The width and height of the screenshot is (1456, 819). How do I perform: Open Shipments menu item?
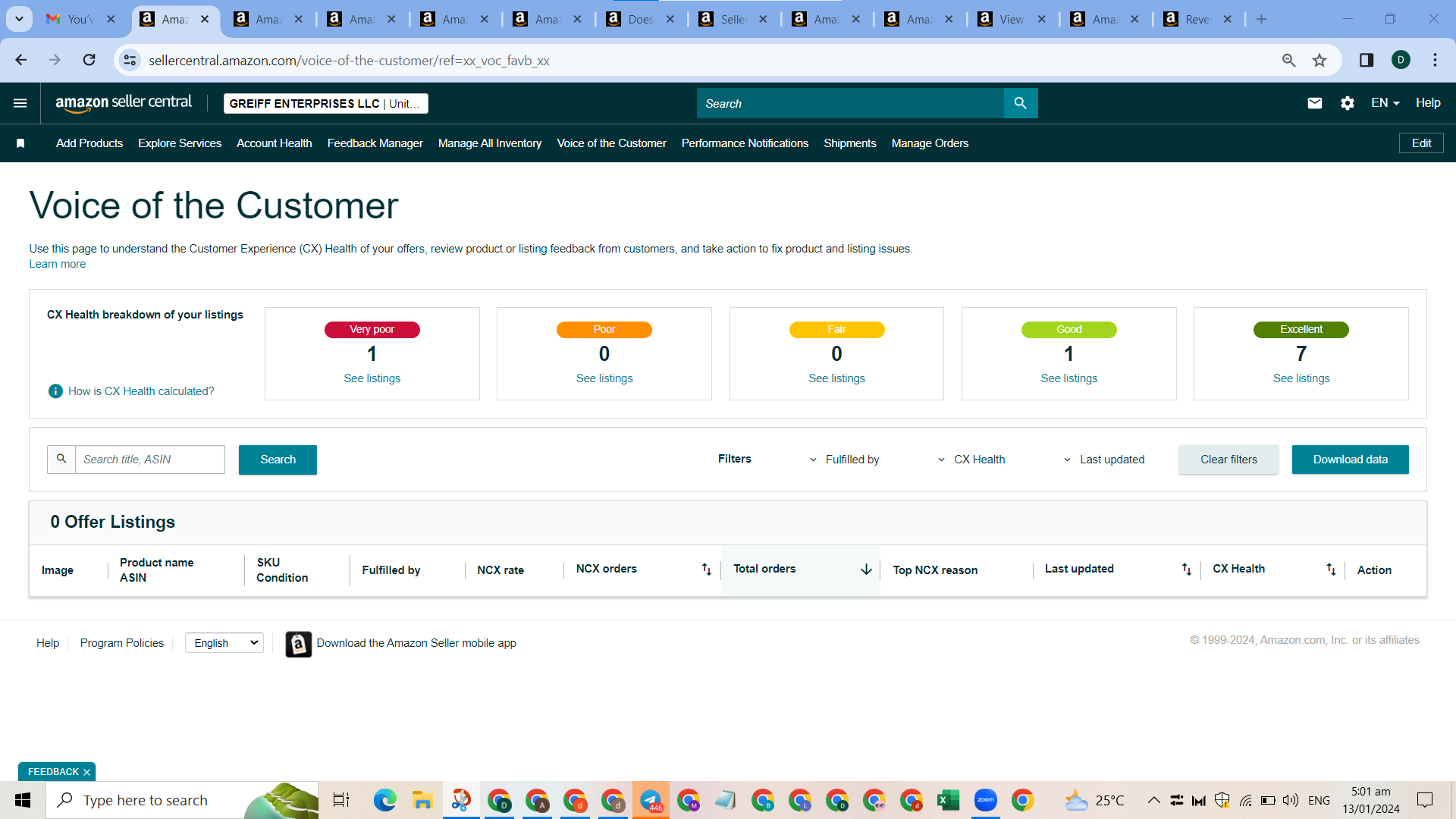pyautogui.click(x=850, y=143)
